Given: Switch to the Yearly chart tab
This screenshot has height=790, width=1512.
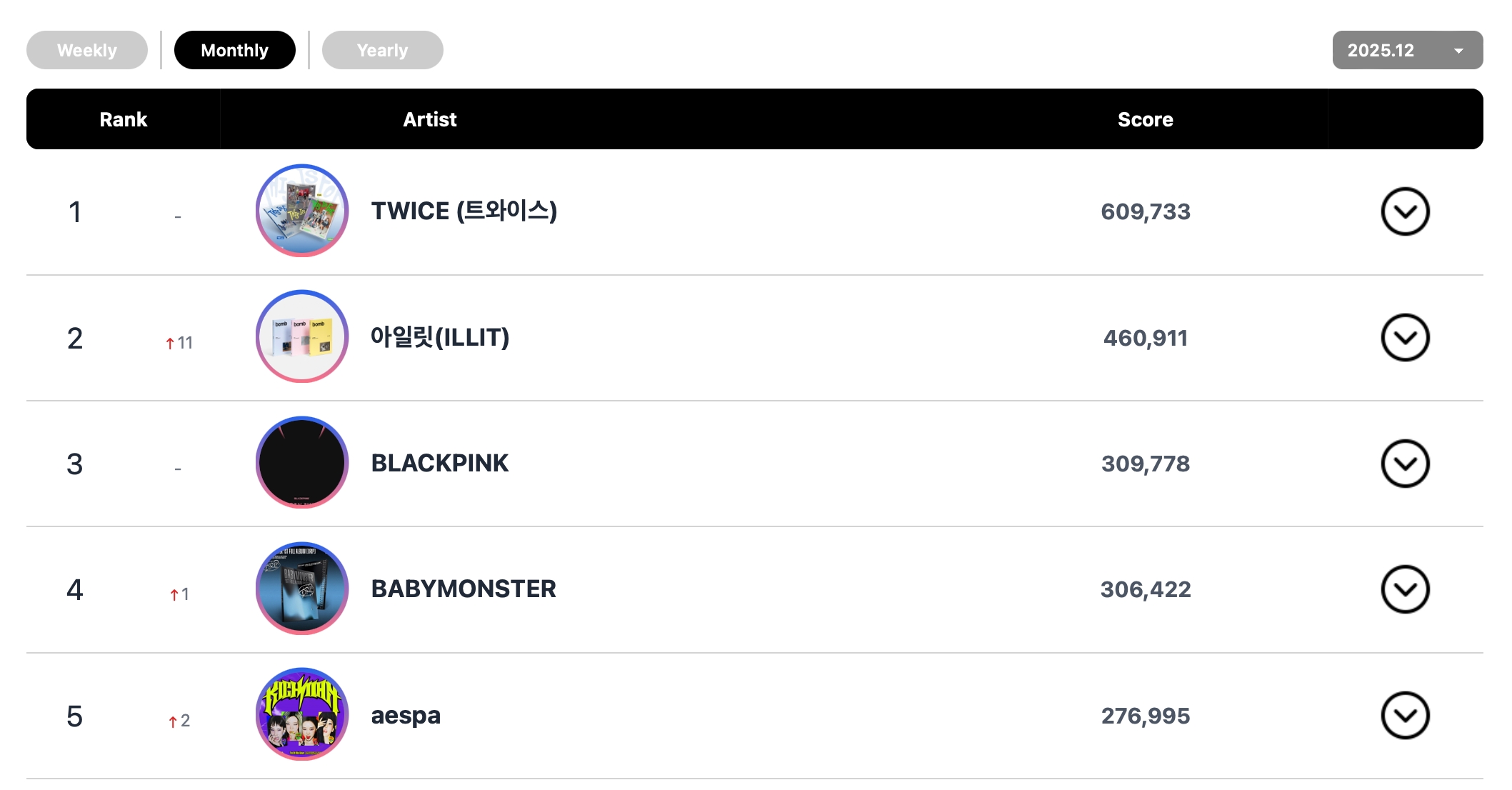Looking at the screenshot, I should (382, 50).
